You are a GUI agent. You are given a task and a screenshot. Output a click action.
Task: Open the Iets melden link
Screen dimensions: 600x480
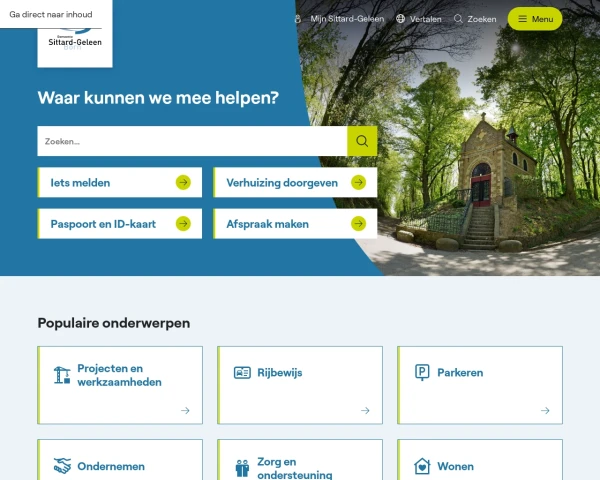click(120, 183)
